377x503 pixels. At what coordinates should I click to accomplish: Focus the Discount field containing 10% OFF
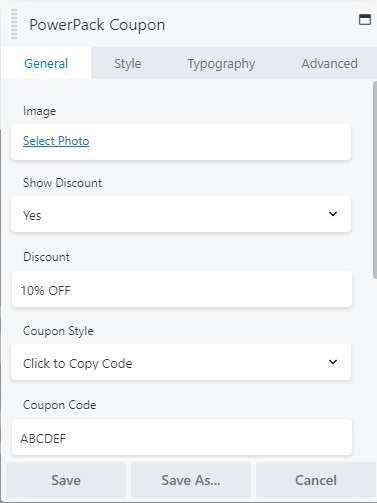[x=182, y=289]
